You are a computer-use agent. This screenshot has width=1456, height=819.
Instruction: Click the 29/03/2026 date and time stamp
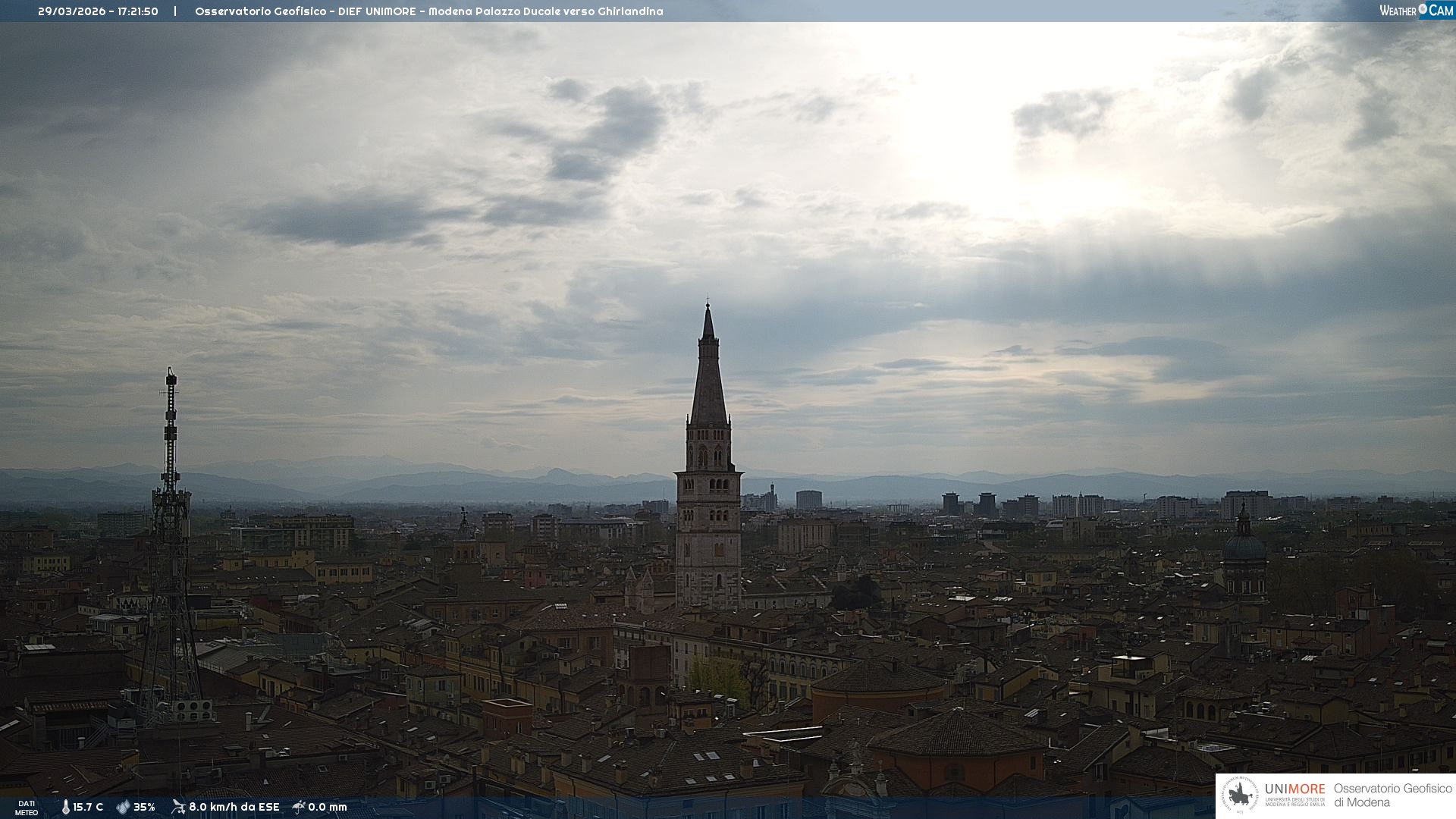point(98,11)
